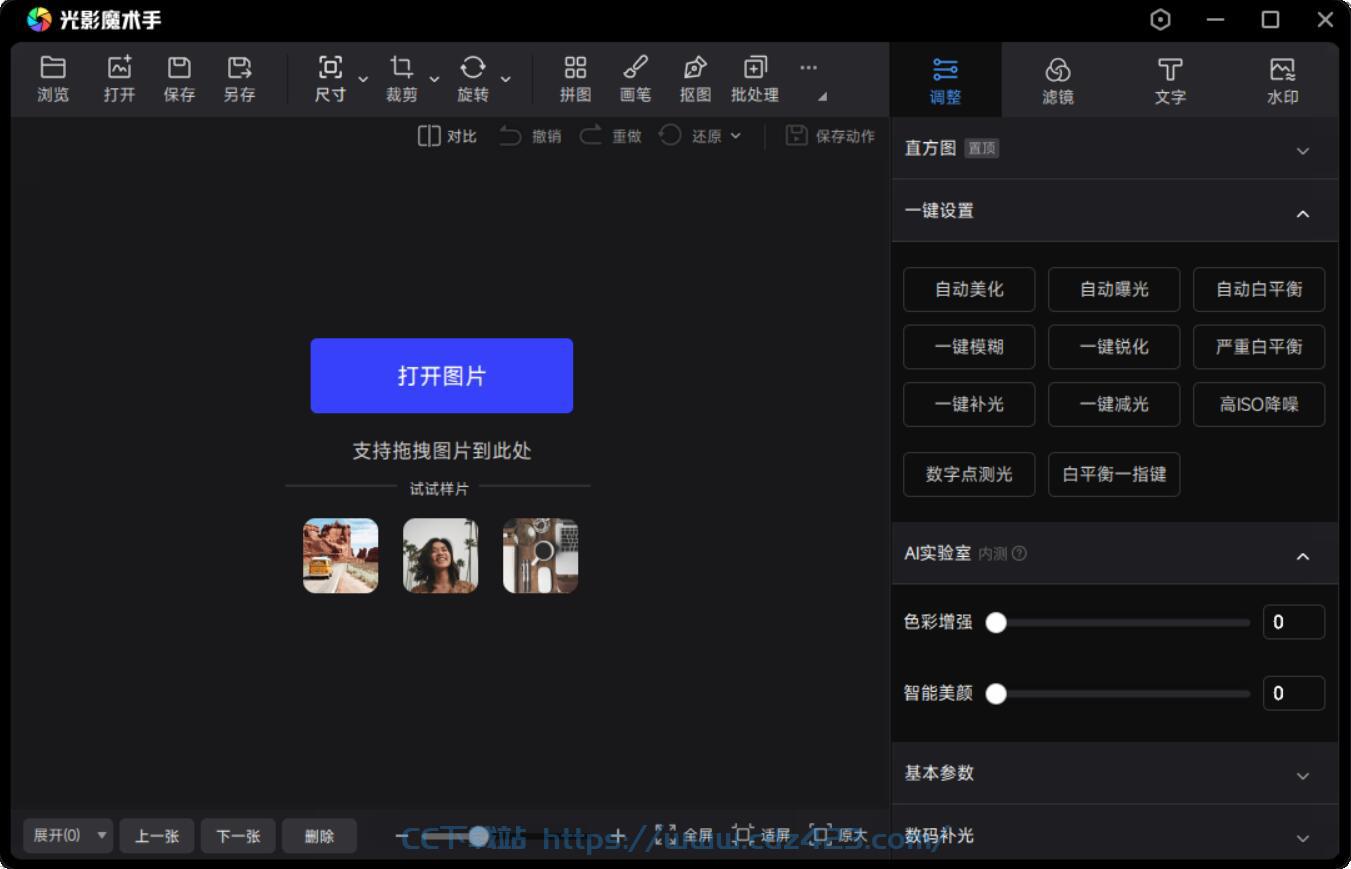Click the 保存动作 save action icon
This screenshot has height=869, width=1351.
[796, 135]
